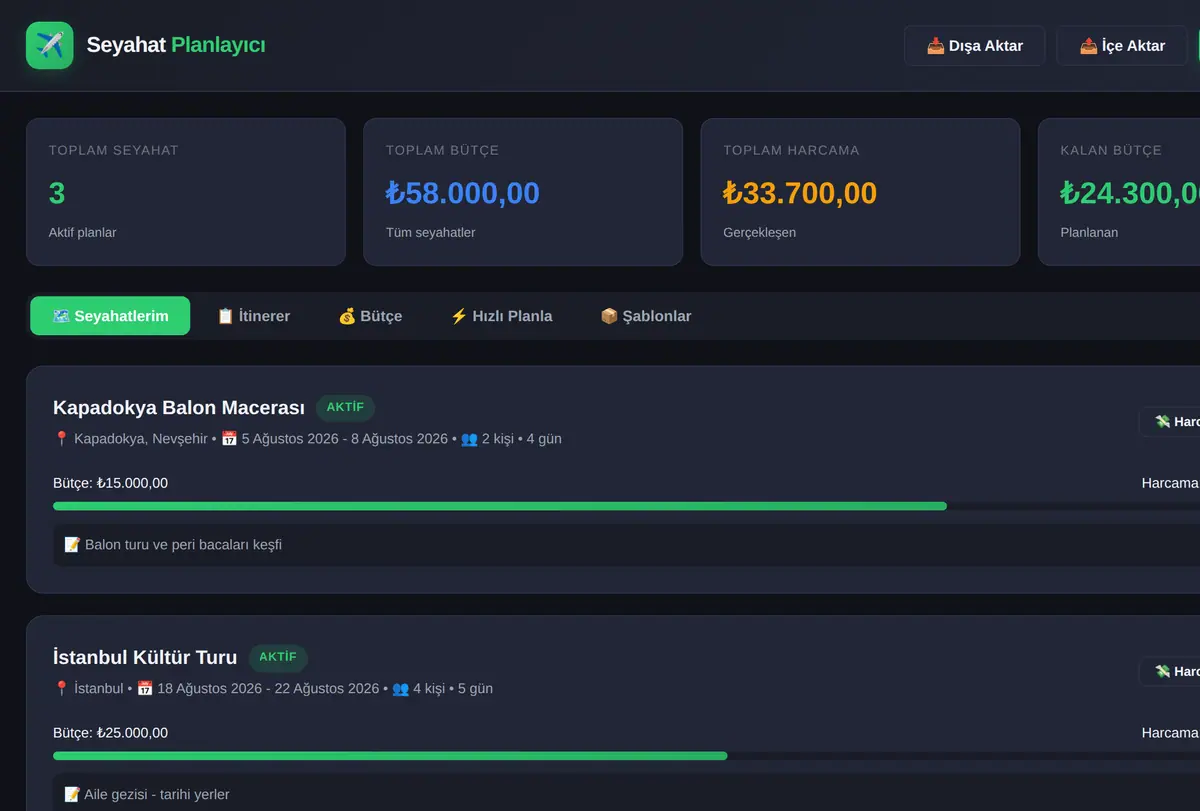Click the İstanbul trip budget progress bar

(626, 756)
